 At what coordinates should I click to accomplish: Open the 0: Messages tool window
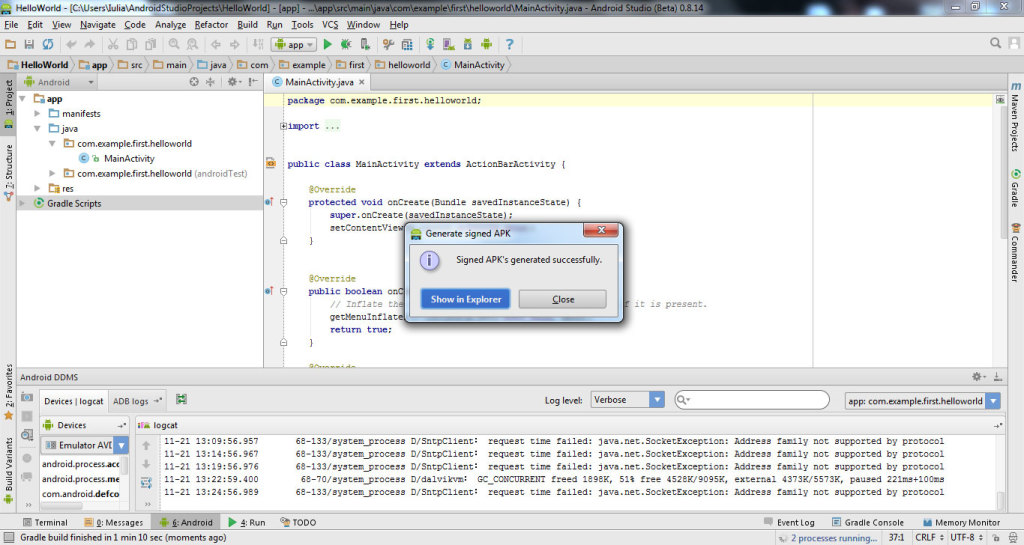(114, 522)
